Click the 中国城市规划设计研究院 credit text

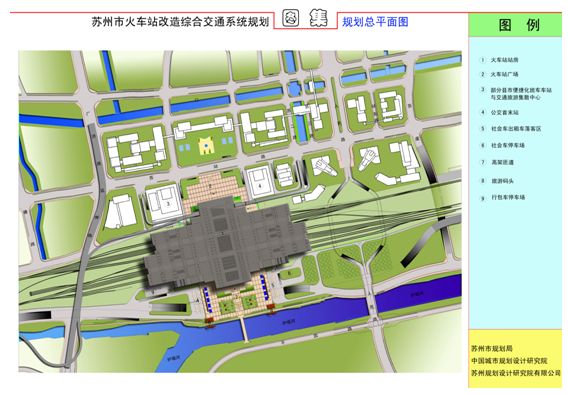point(509,361)
